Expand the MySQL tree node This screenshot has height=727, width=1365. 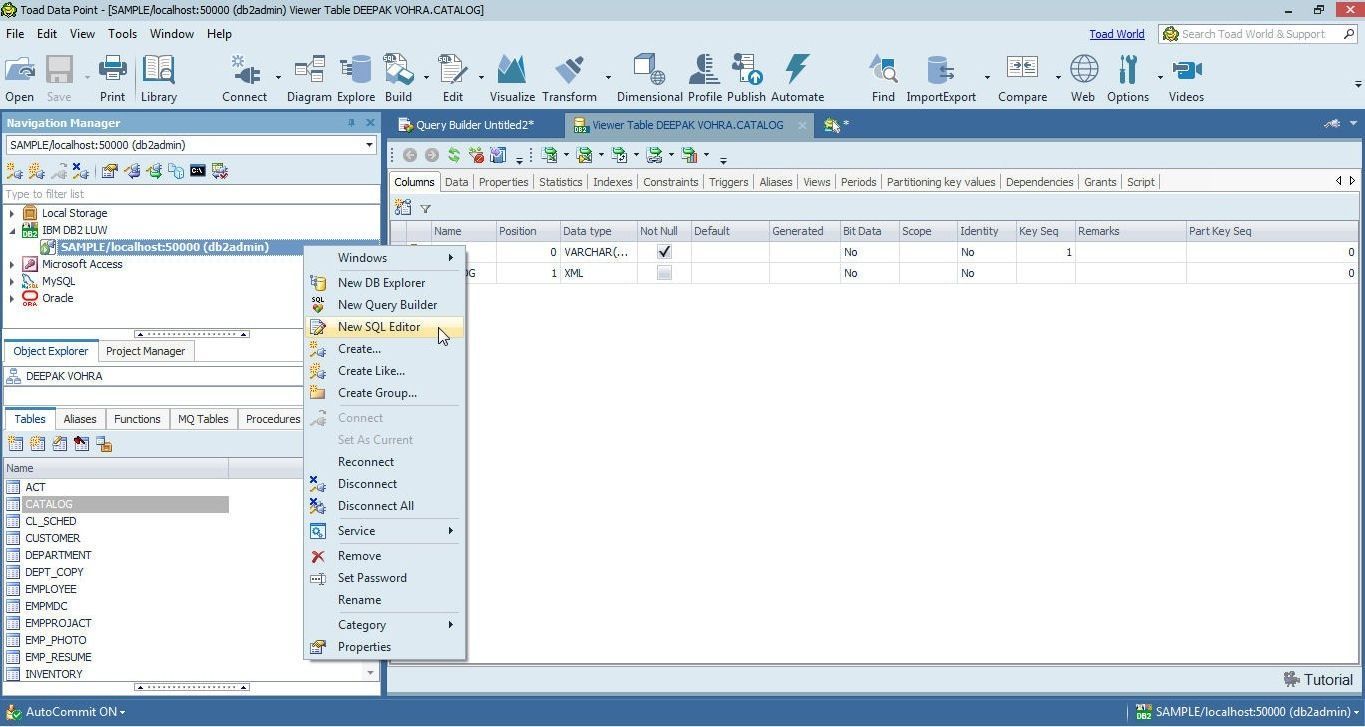coord(12,281)
